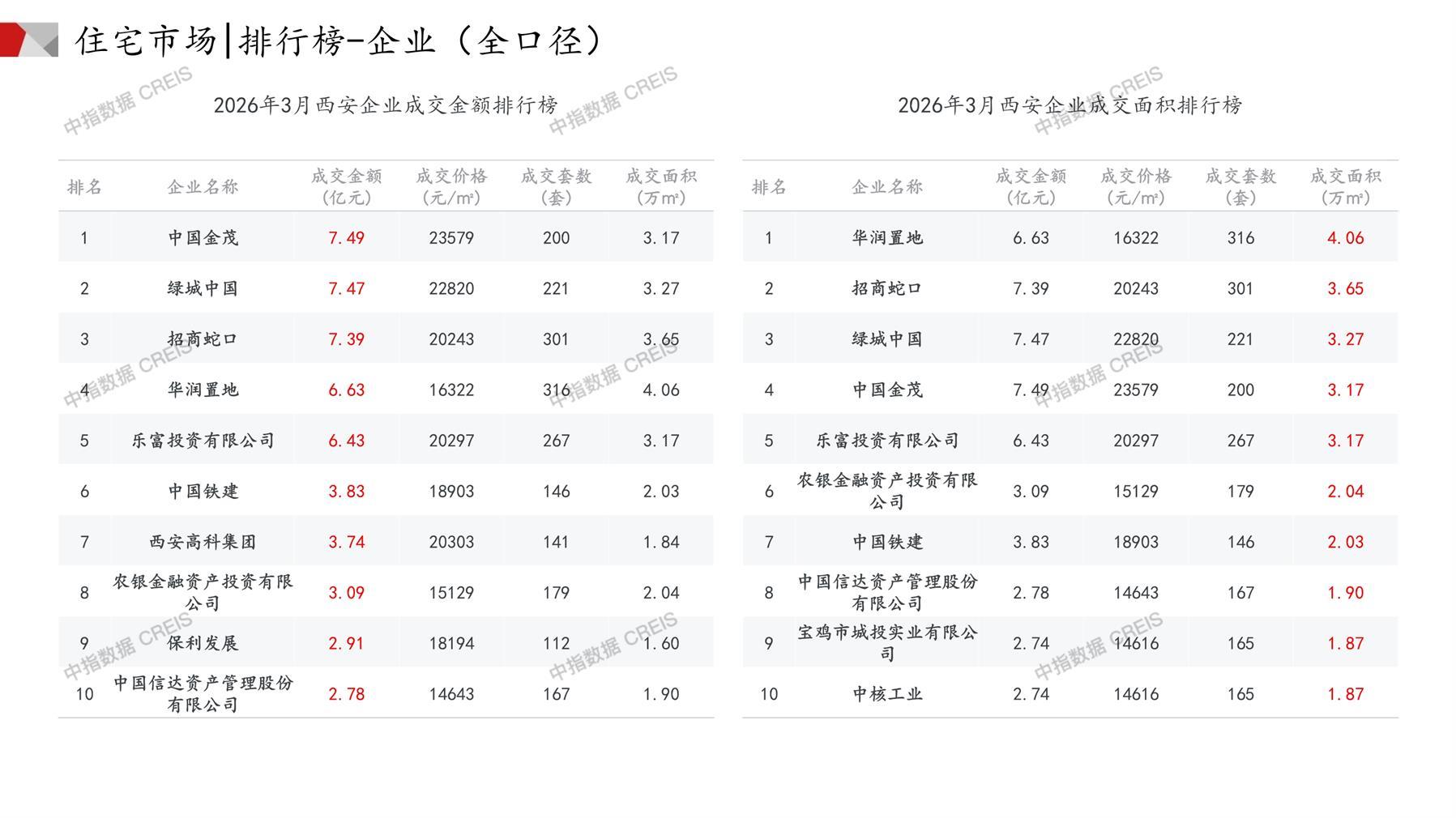
Task: Select the red 1.90 area value for 中国信达
Action: click(1345, 593)
